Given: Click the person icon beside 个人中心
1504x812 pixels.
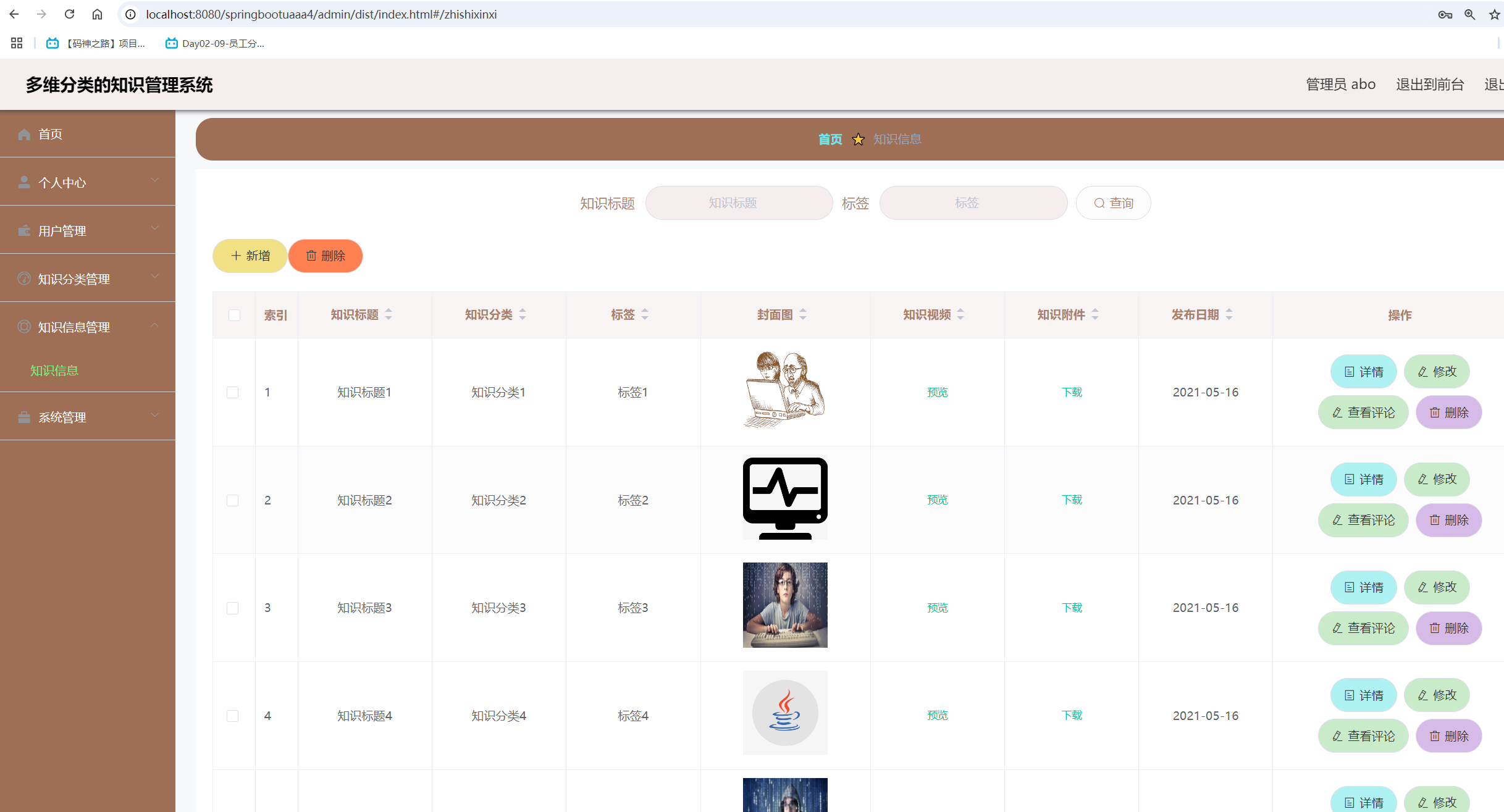Looking at the screenshot, I should click(x=23, y=181).
